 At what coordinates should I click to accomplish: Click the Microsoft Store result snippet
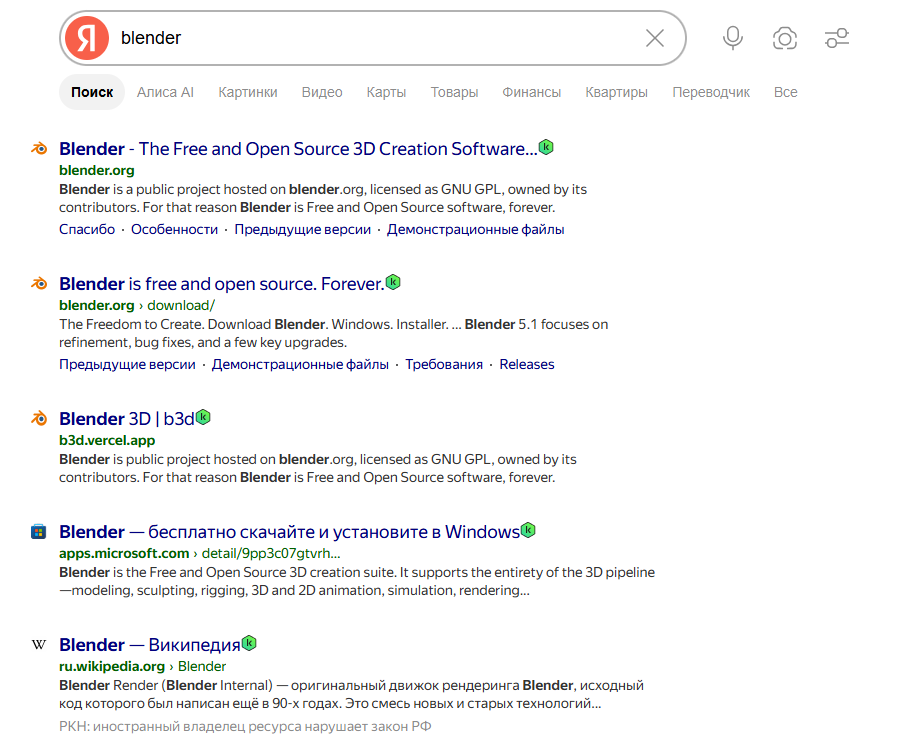click(x=357, y=581)
